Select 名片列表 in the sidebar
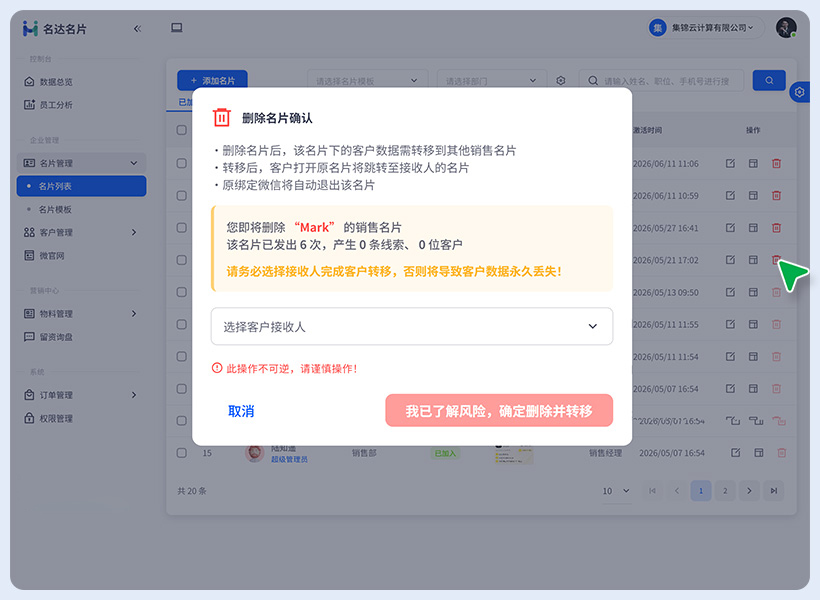The image size is (820, 600). click(82, 186)
